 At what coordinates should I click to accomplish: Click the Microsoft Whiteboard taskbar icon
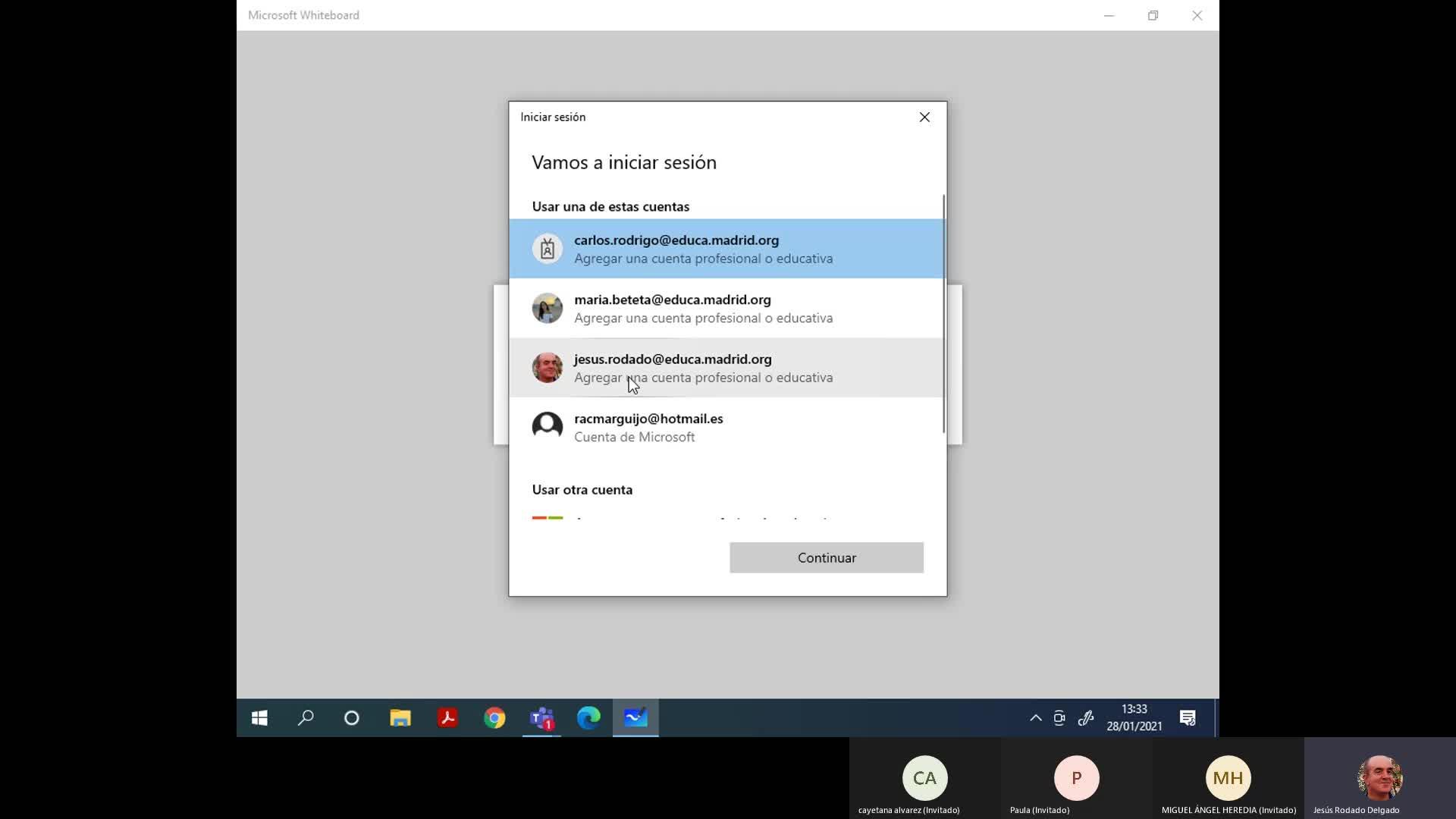(x=635, y=718)
